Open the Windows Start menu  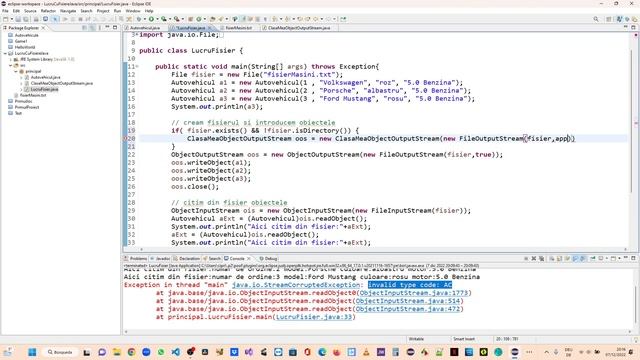click(32, 352)
